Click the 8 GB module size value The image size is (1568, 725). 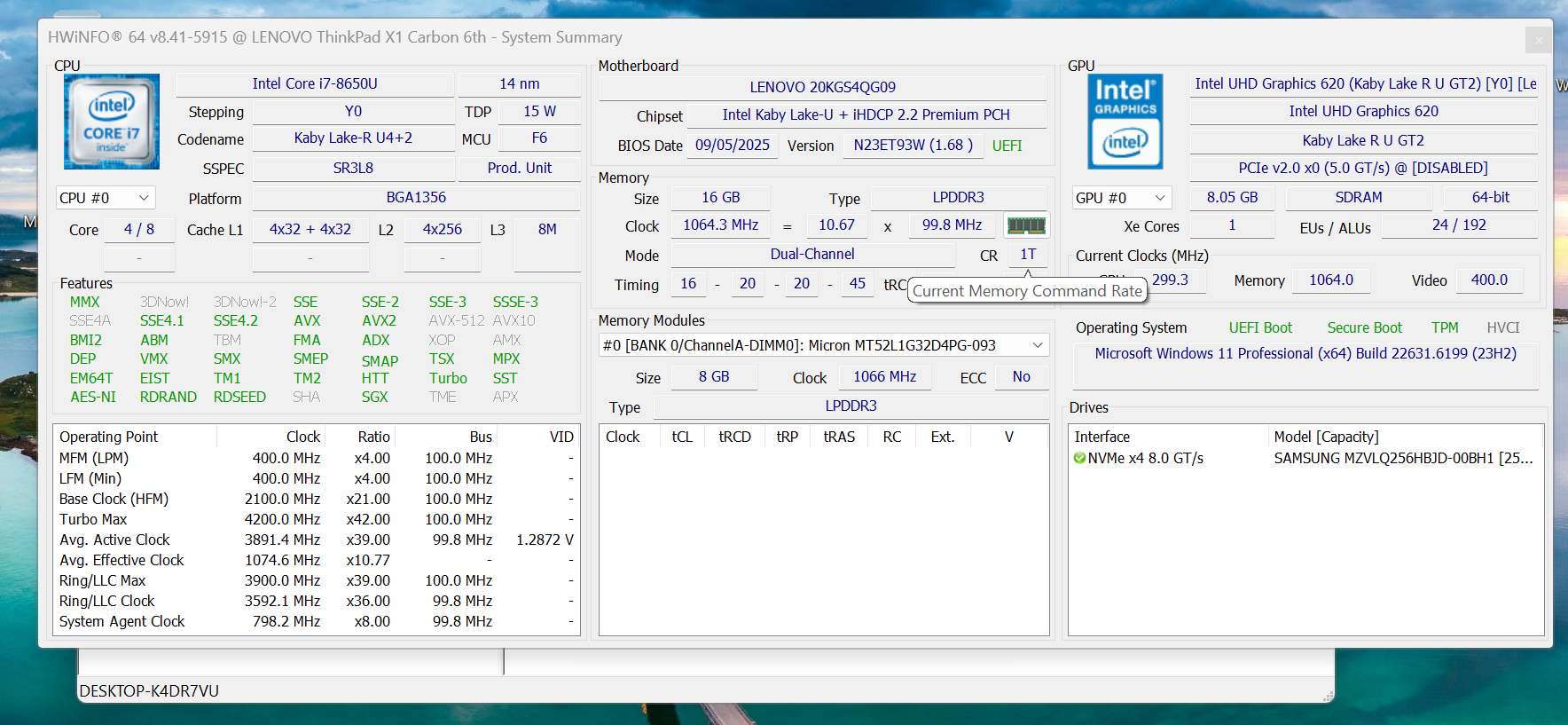(714, 377)
